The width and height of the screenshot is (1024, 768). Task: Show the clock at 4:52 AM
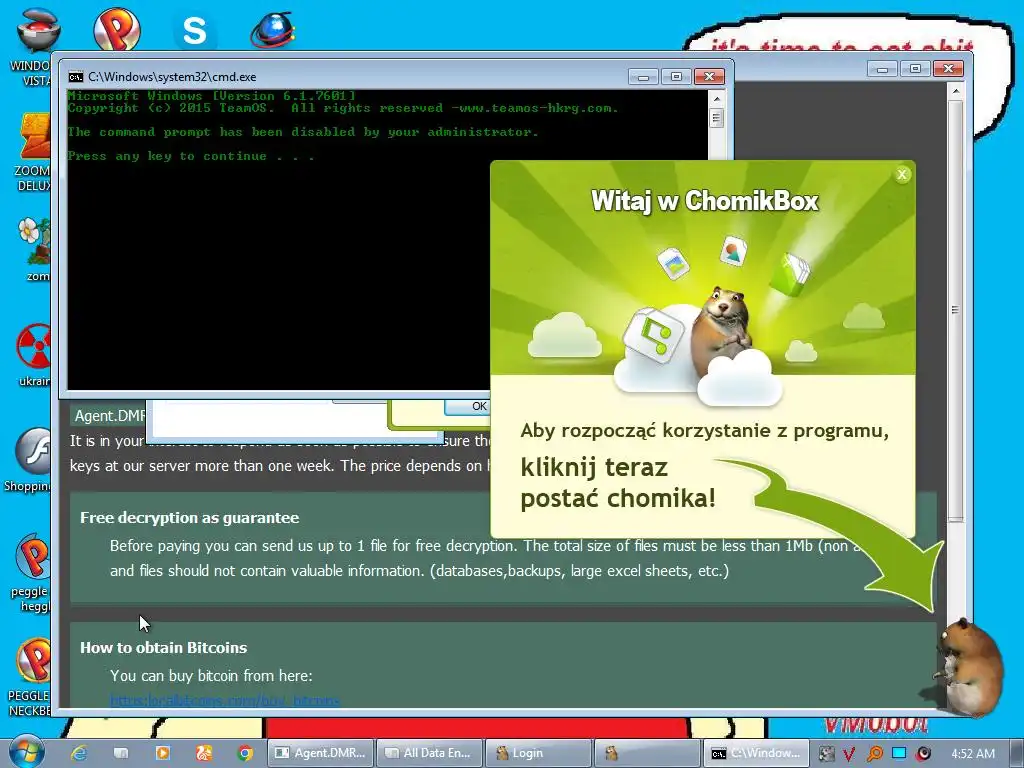click(x=973, y=754)
